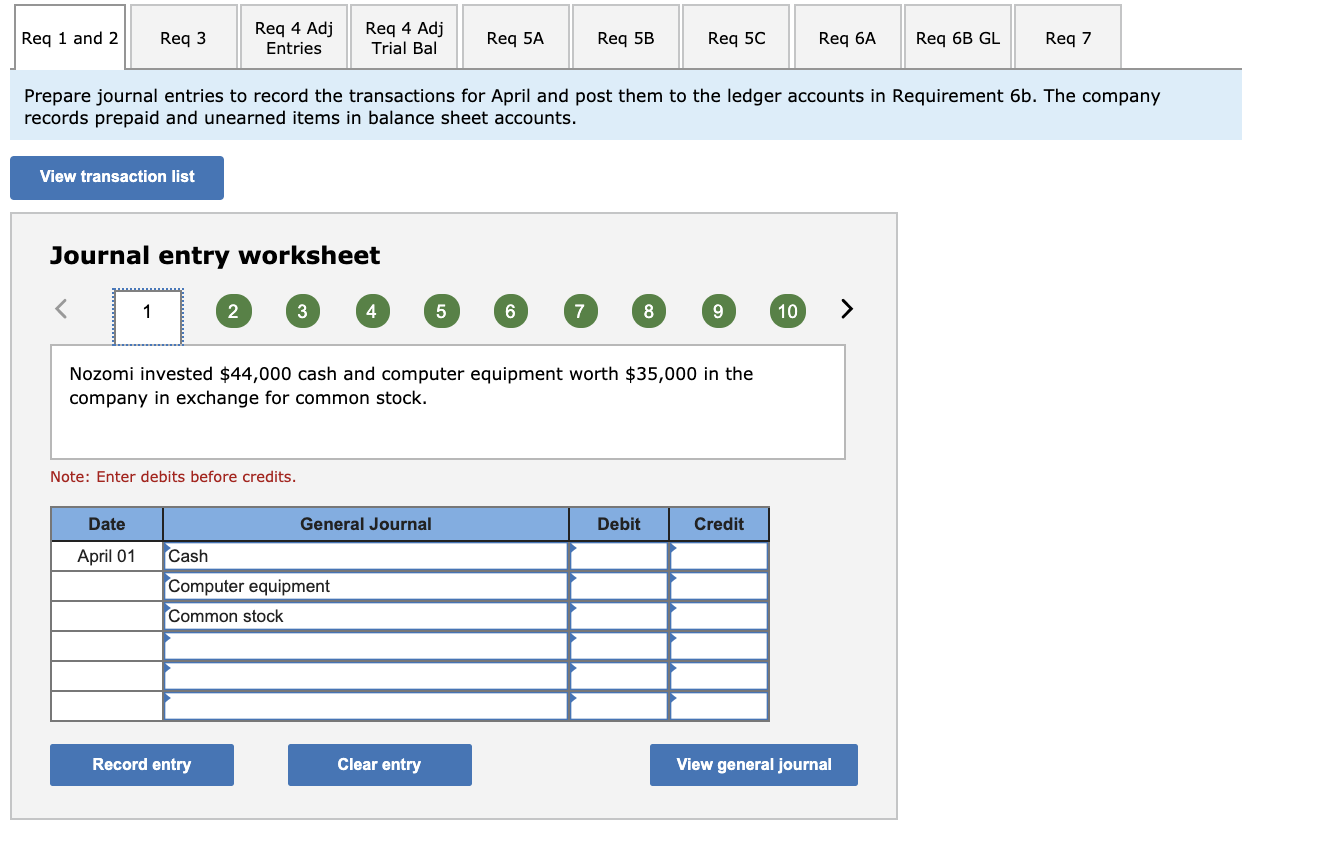
Task: Open the Cash account dropdown field
Action: pos(366,556)
